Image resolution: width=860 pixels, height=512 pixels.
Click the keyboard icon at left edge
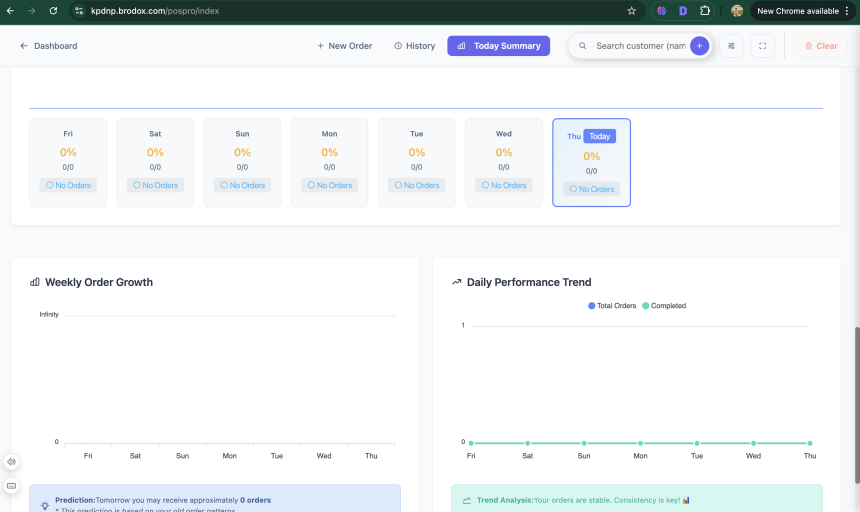point(11,486)
